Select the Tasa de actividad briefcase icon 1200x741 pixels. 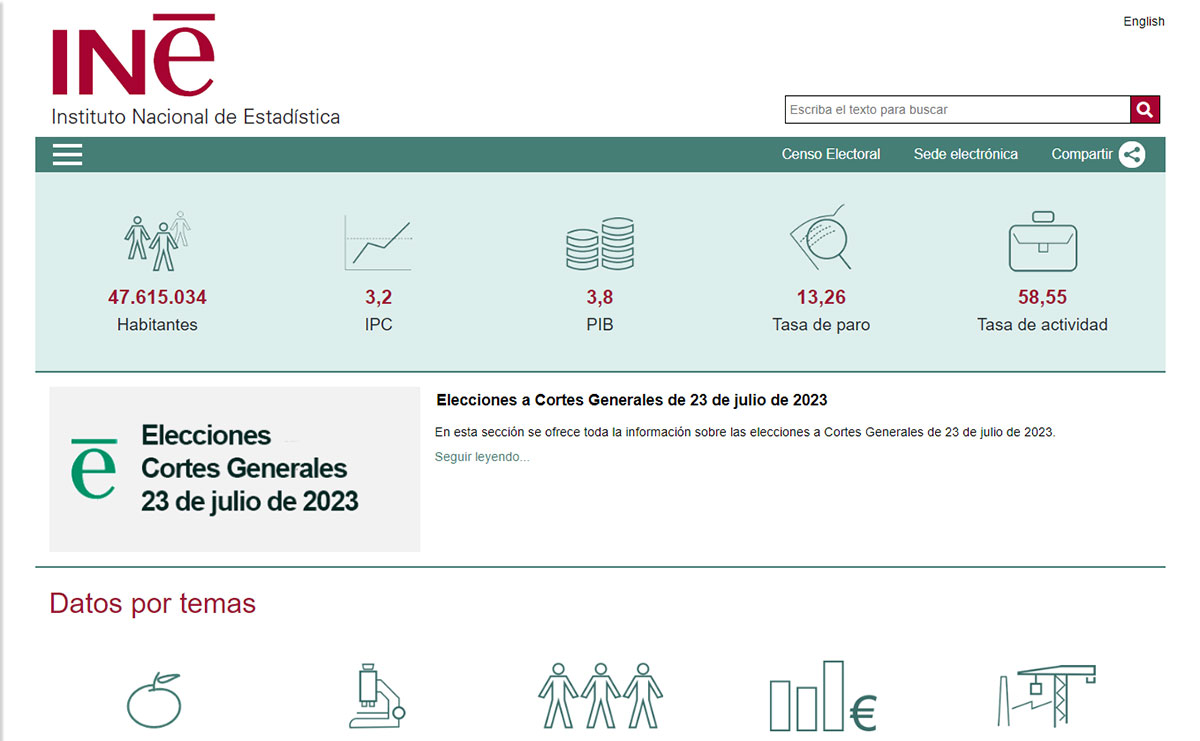[x=1042, y=240]
